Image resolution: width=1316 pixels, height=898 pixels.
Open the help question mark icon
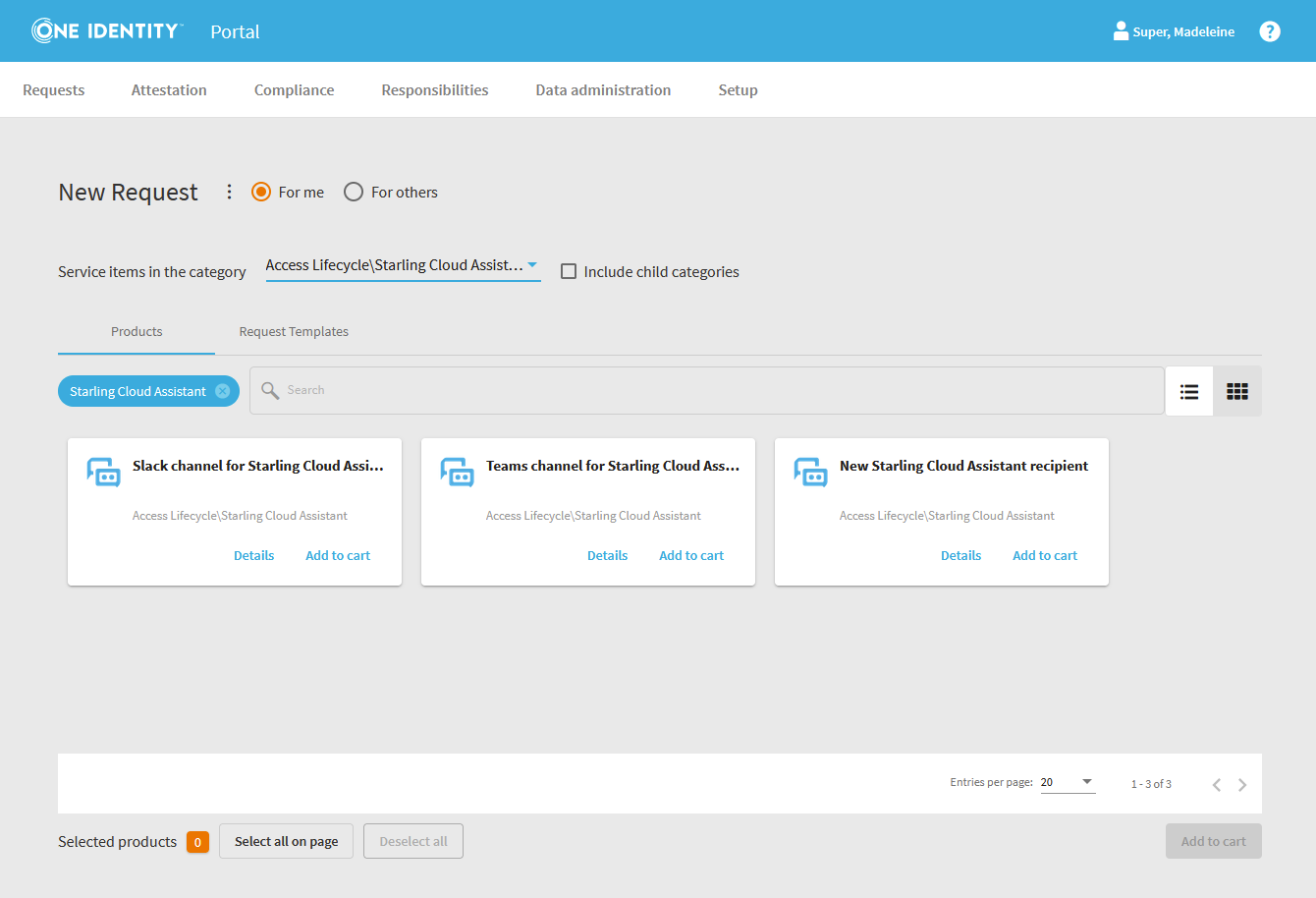[1270, 31]
